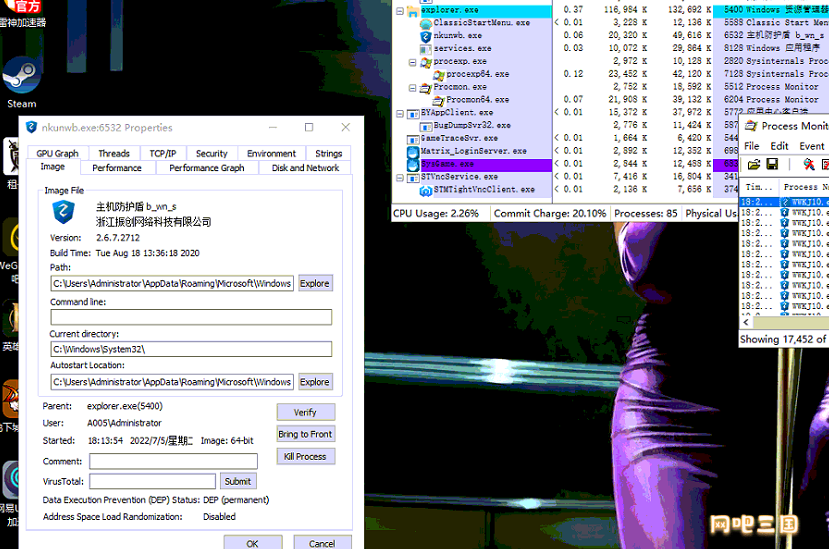The height and width of the screenshot is (549, 829).
Task: Click the folder icon beside explorer.exe
Action: pyautogui.click(x=413, y=11)
